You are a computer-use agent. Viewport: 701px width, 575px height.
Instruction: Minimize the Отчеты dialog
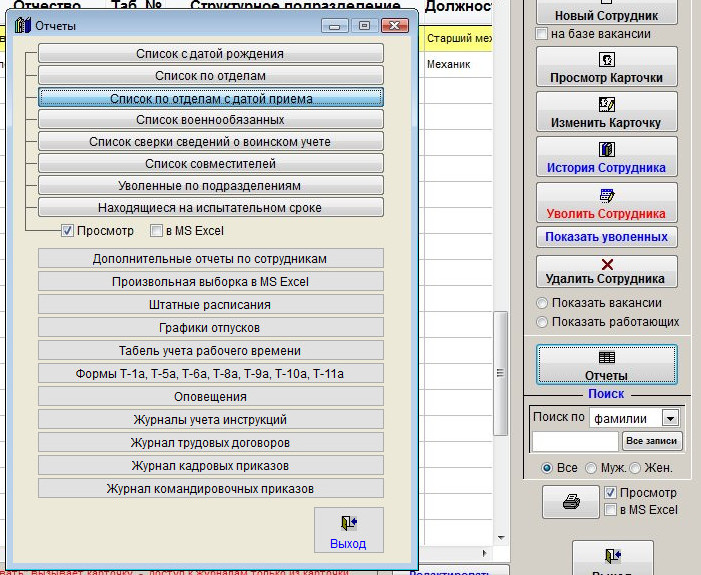click(334, 25)
